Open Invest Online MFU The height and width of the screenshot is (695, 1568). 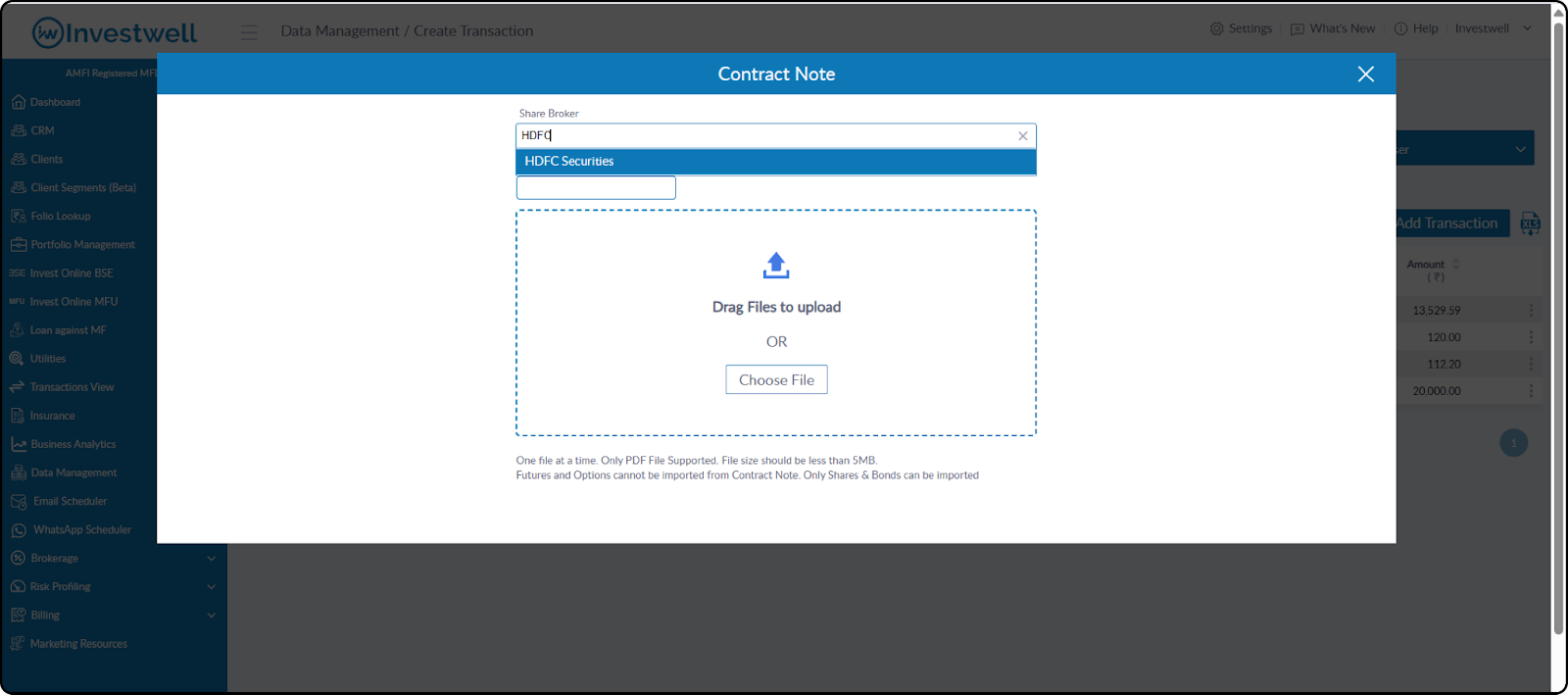[x=73, y=301]
